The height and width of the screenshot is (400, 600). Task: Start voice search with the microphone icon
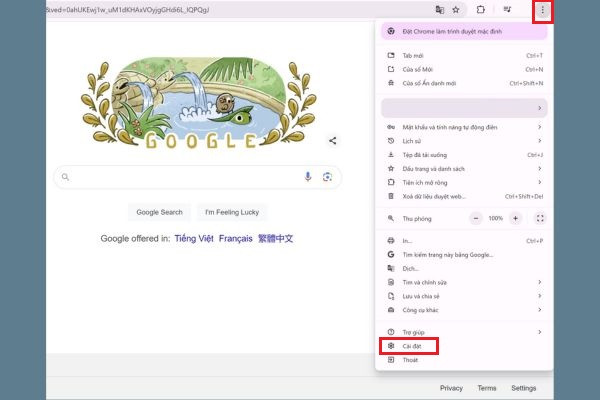coord(308,177)
